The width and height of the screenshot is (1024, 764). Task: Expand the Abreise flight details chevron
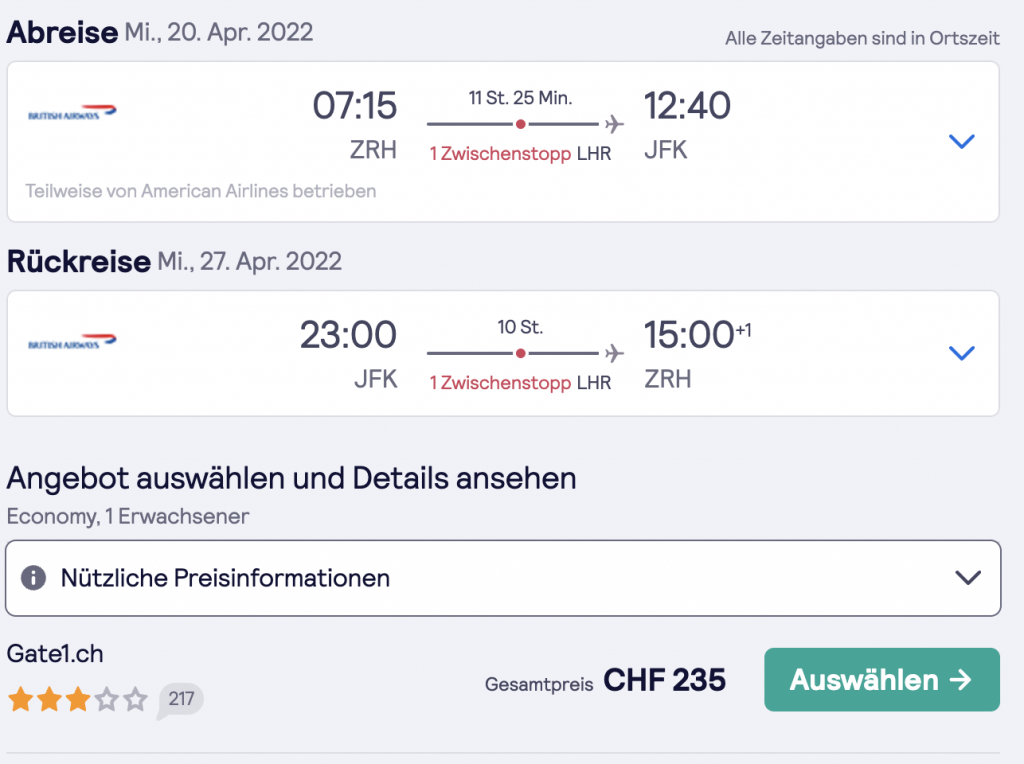click(961, 141)
